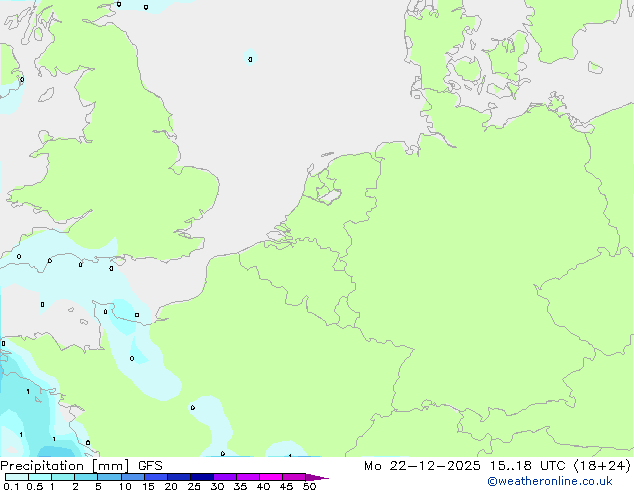Image resolution: width=634 pixels, height=490 pixels.
Task: Click the 'GFS' model label
Action: [150, 466]
